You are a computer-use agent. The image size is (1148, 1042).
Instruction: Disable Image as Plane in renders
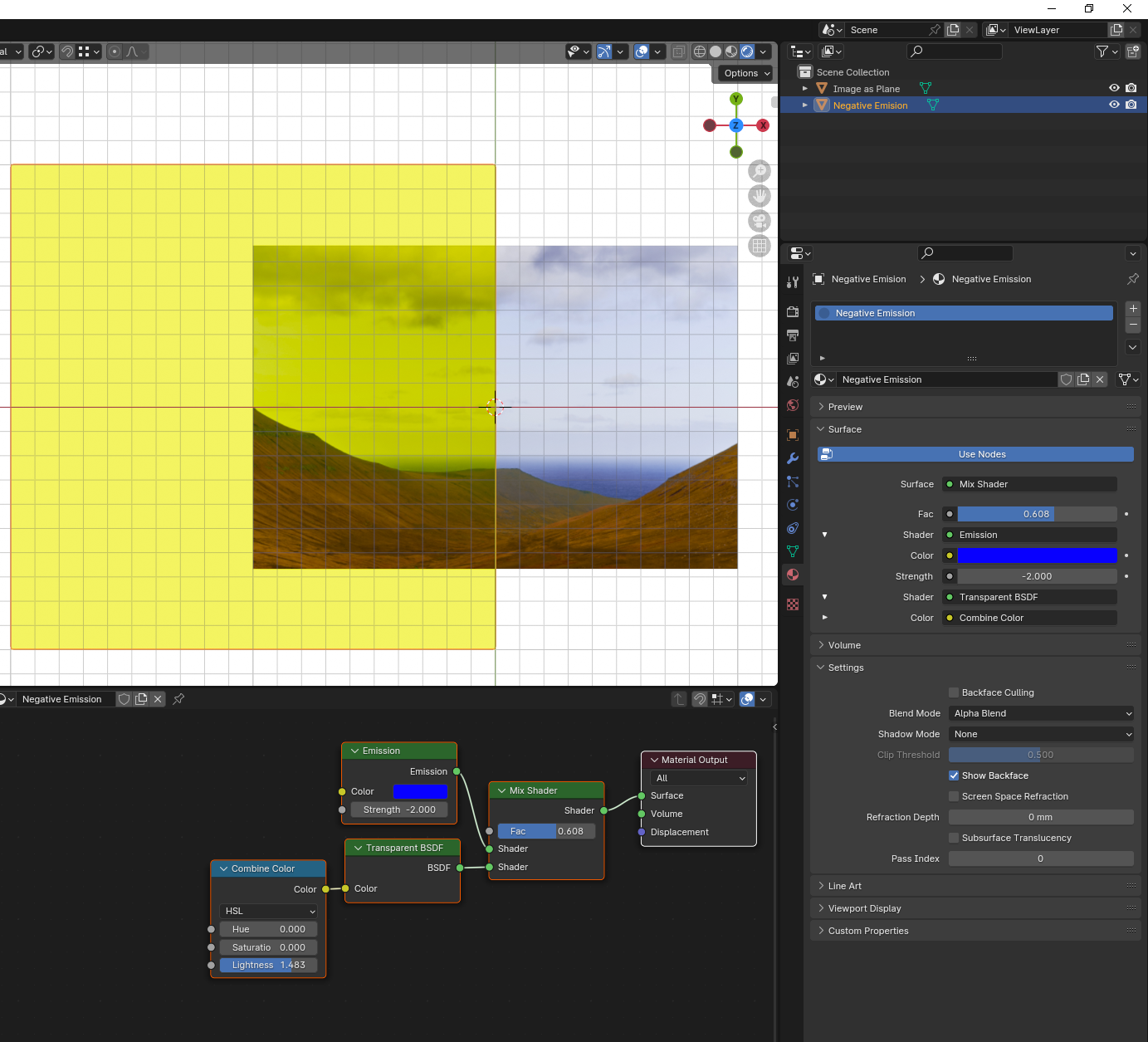point(1131,88)
